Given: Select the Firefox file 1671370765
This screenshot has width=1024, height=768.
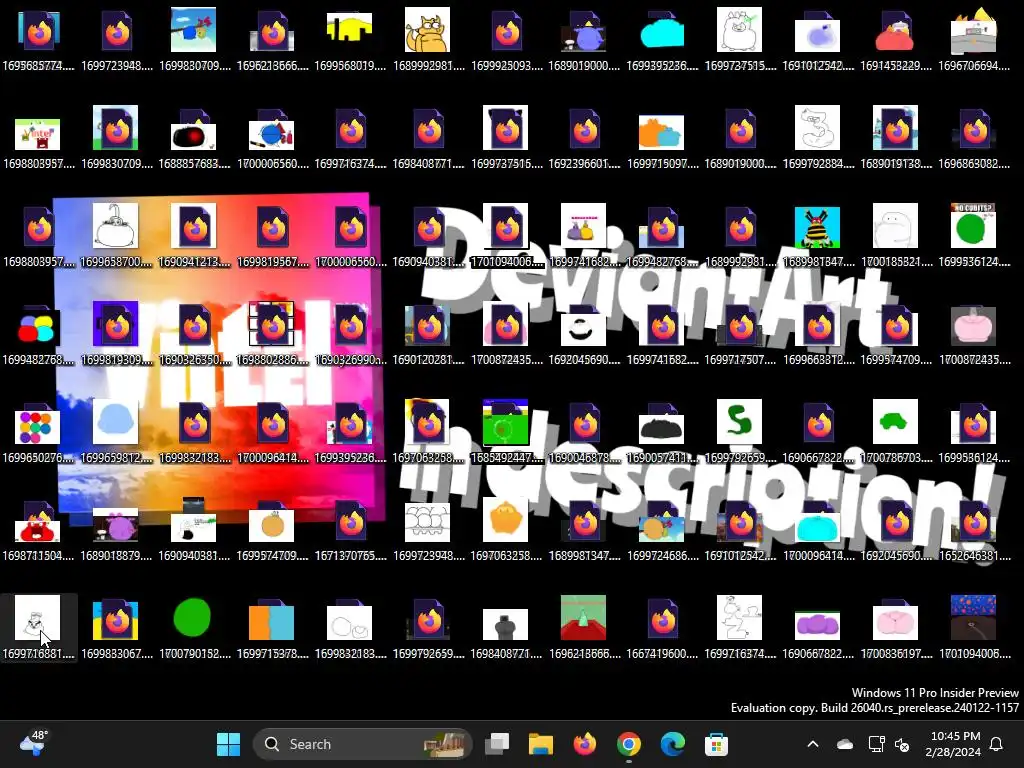Looking at the screenshot, I should tap(350, 529).
